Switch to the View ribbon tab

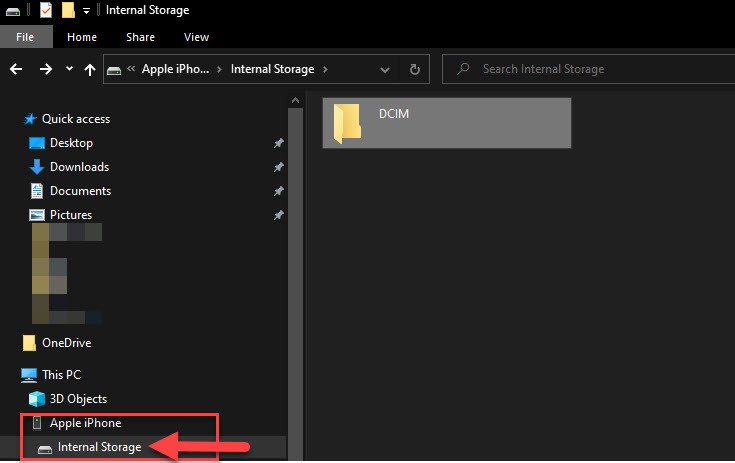[196, 37]
